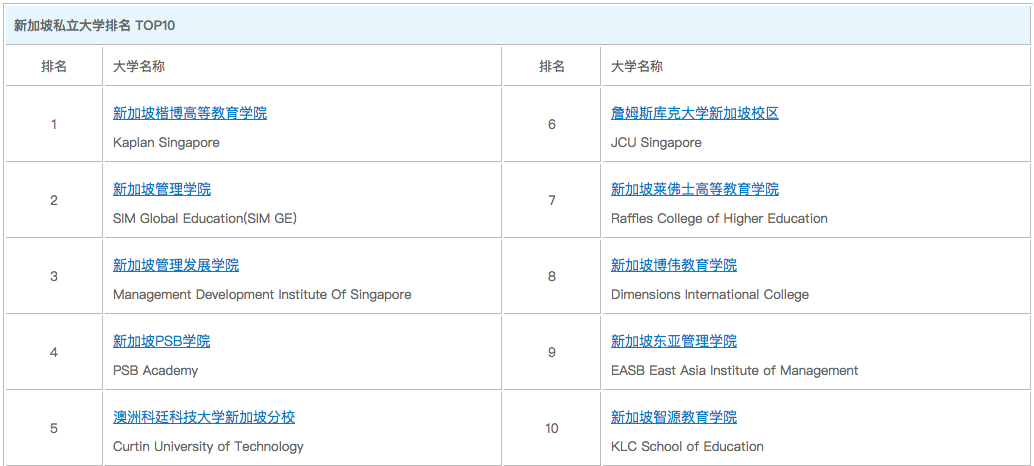Open 新加坡管理发展学院 university link
The height and width of the screenshot is (466, 1034).
[x=176, y=265]
